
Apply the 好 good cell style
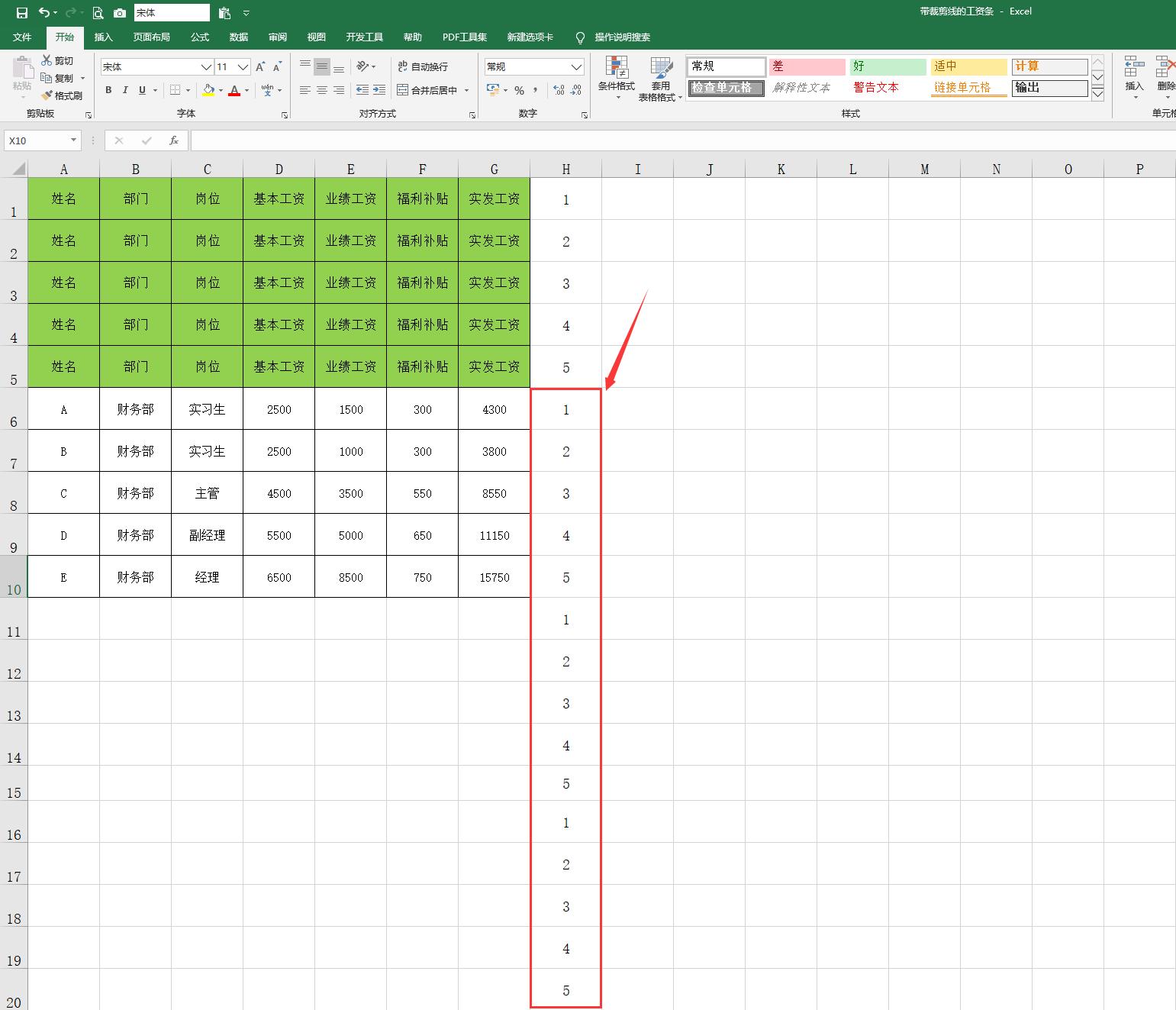point(888,66)
